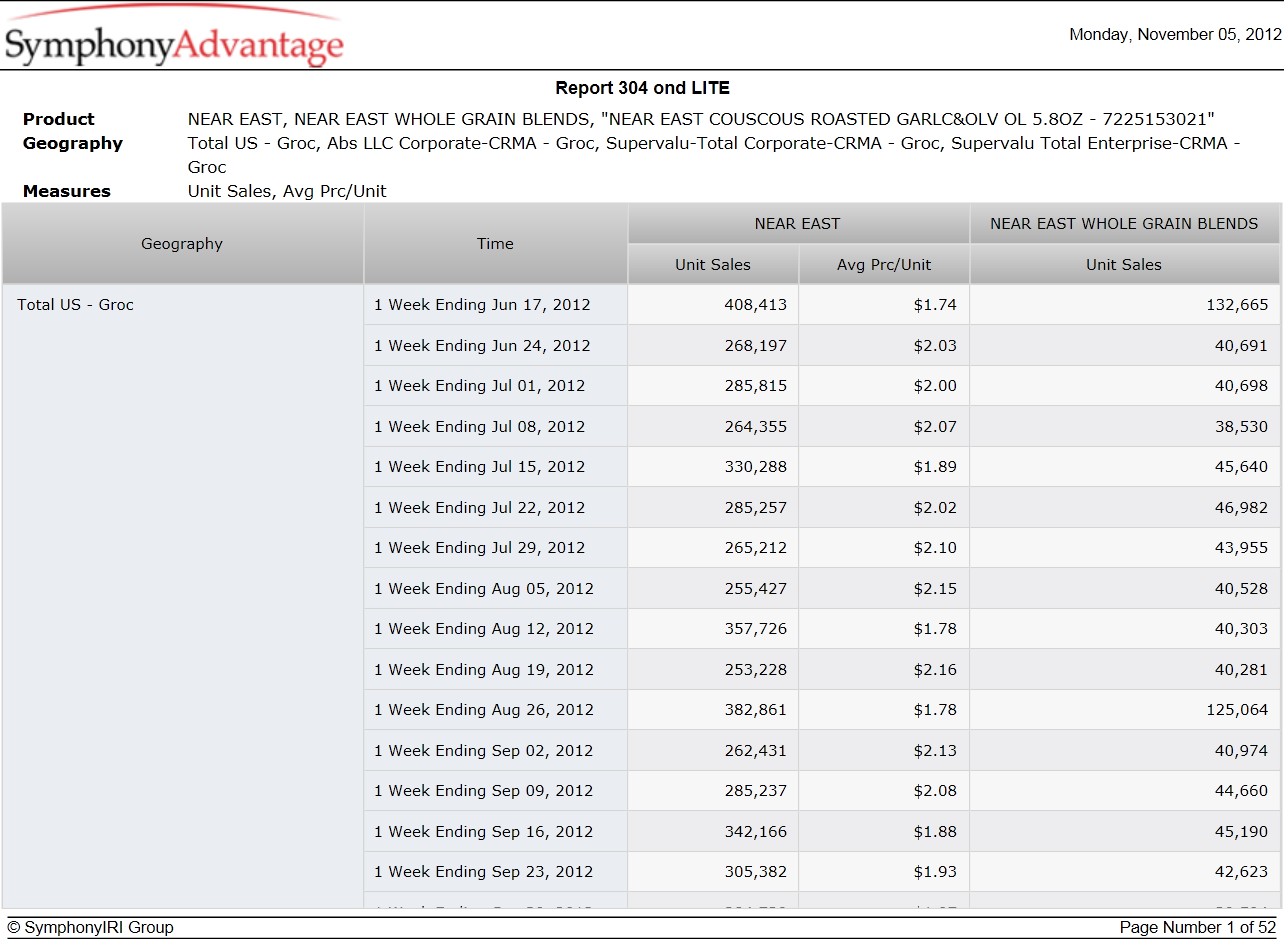
Task: Click the average price $2.03
Action: tap(935, 346)
